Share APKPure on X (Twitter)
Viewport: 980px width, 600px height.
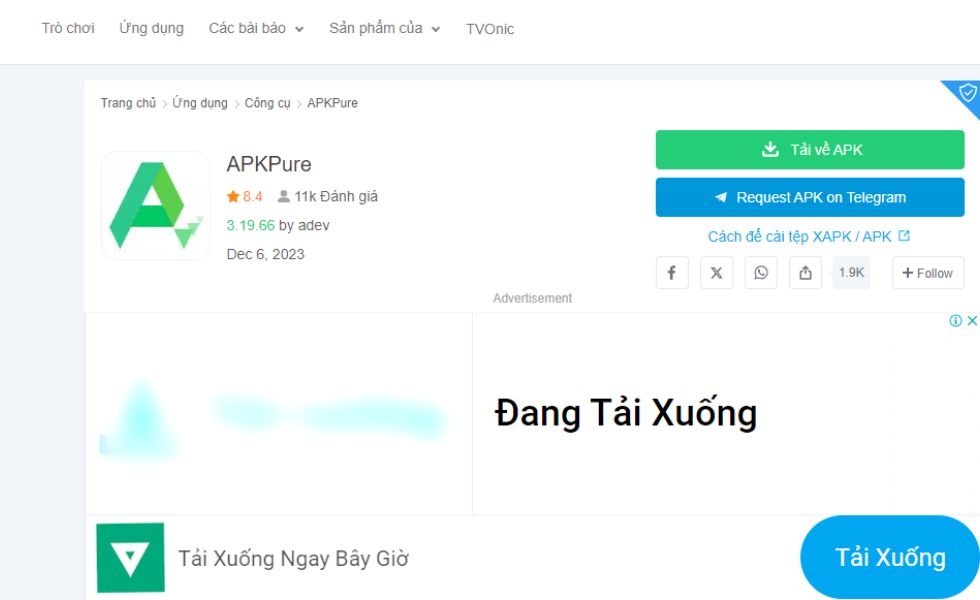(x=716, y=272)
